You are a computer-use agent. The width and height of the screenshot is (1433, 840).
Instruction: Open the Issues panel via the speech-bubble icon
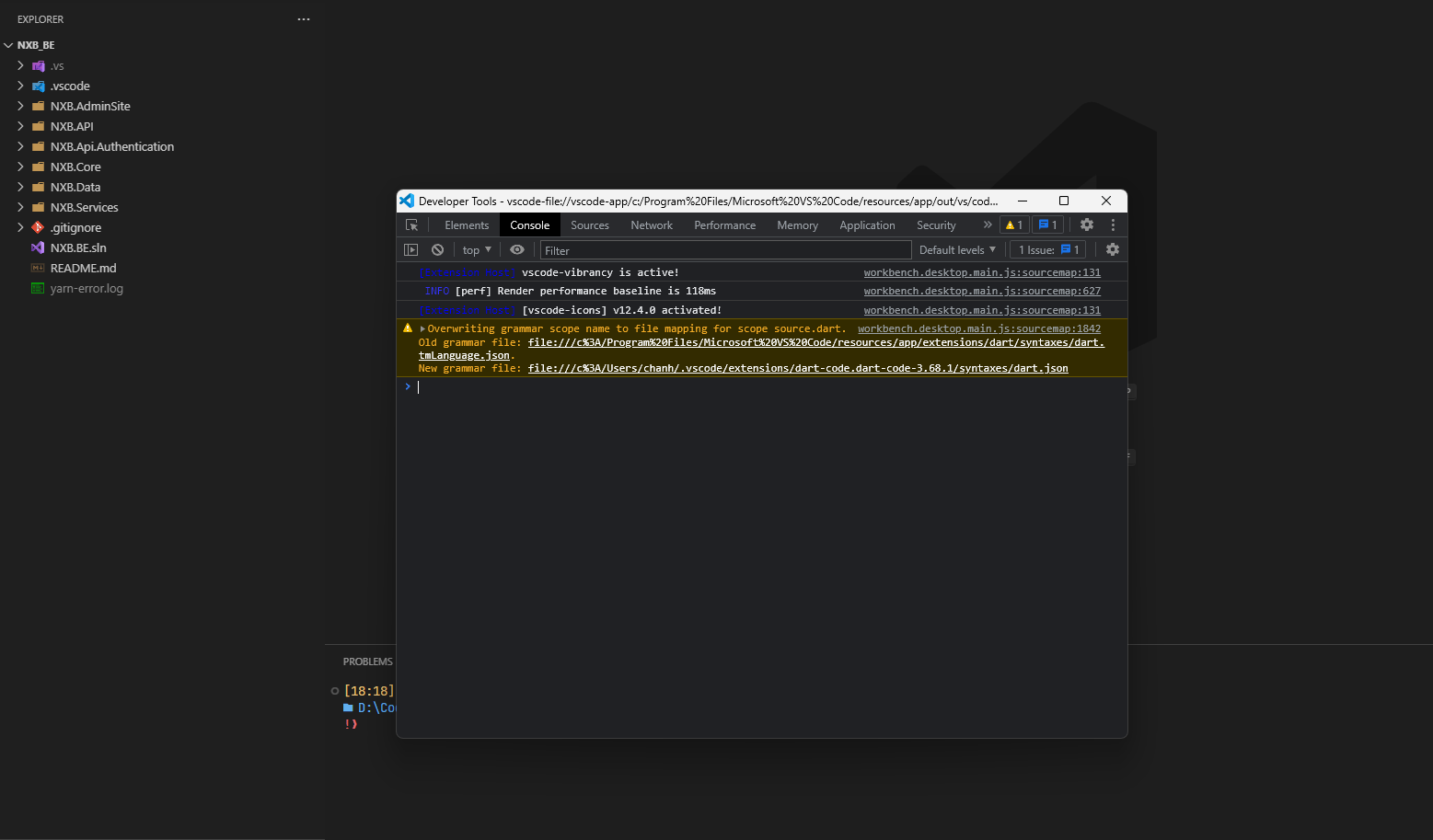click(1047, 224)
